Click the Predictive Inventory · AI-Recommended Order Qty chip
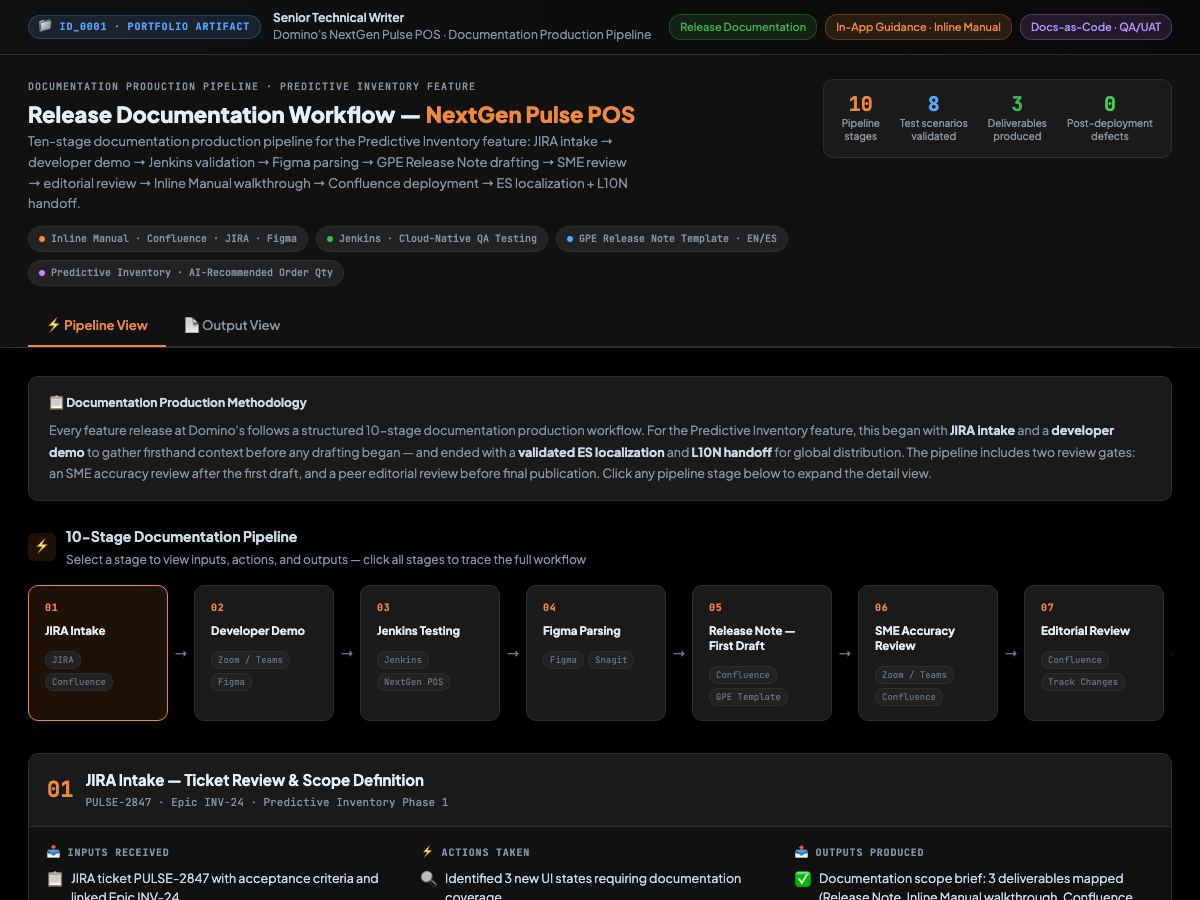 point(186,273)
